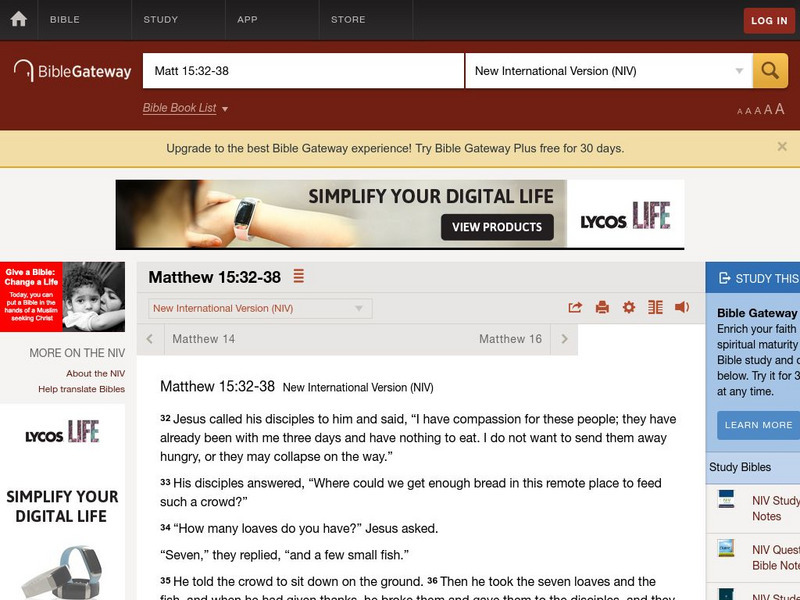Focus the passage search field with Matt 15:32-38
Image resolution: width=800 pixels, height=600 pixels.
click(303, 71)
